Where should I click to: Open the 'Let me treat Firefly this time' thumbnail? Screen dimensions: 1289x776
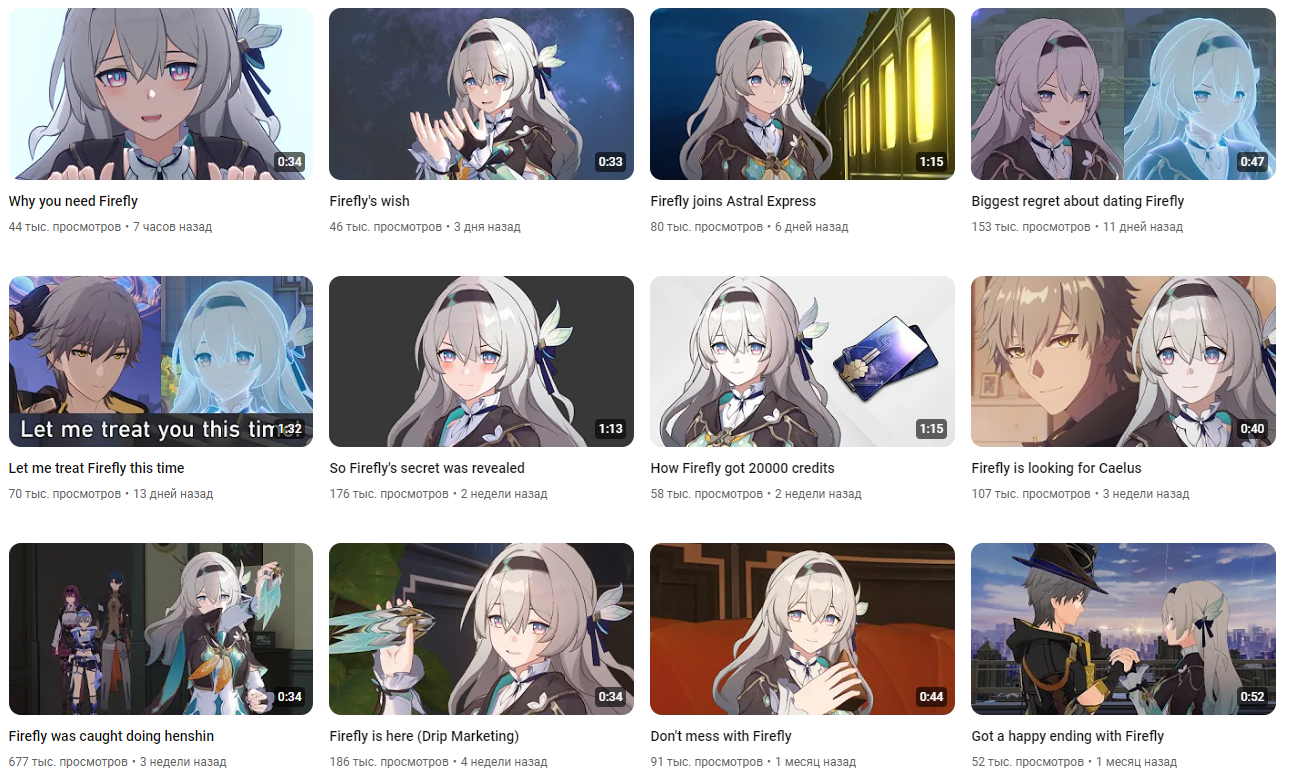(x=161, y=361)
